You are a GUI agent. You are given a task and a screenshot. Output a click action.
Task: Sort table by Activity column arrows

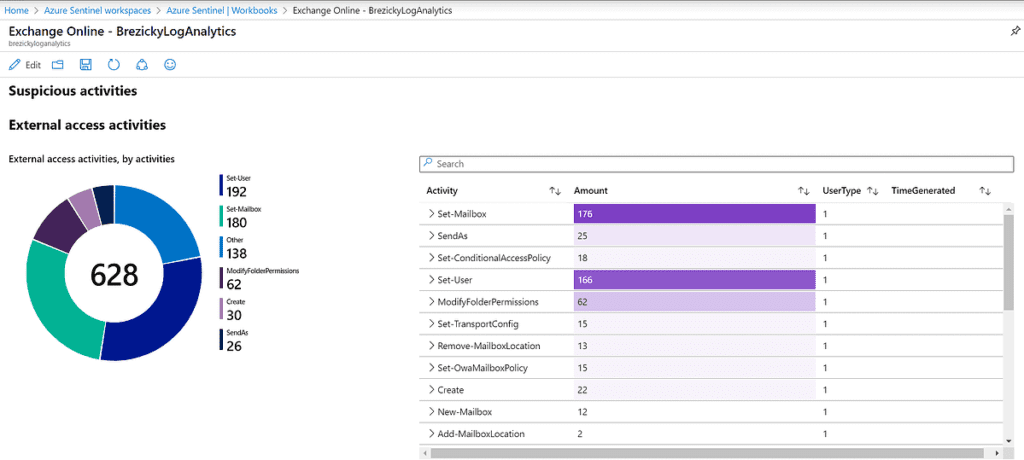pyautogui.click(x=555, y=191)
